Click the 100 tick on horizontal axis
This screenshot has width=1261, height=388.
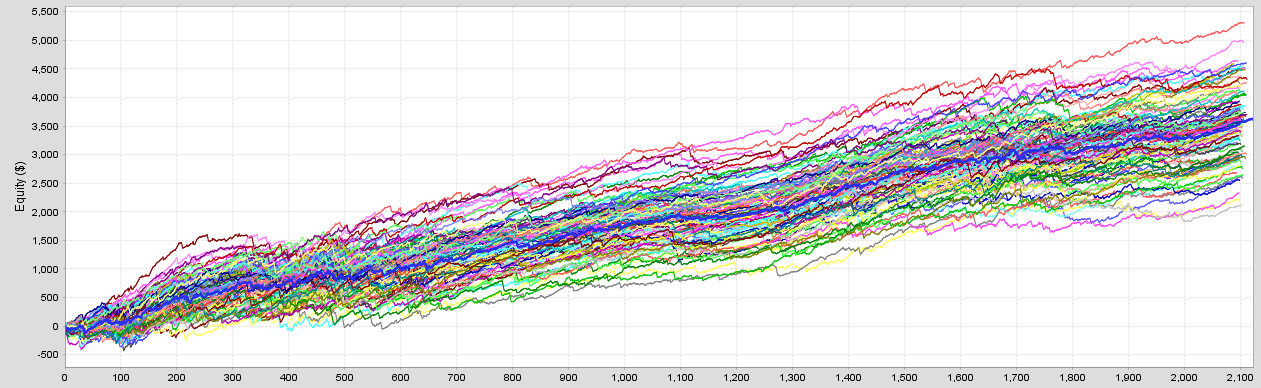tap(120, 379)
